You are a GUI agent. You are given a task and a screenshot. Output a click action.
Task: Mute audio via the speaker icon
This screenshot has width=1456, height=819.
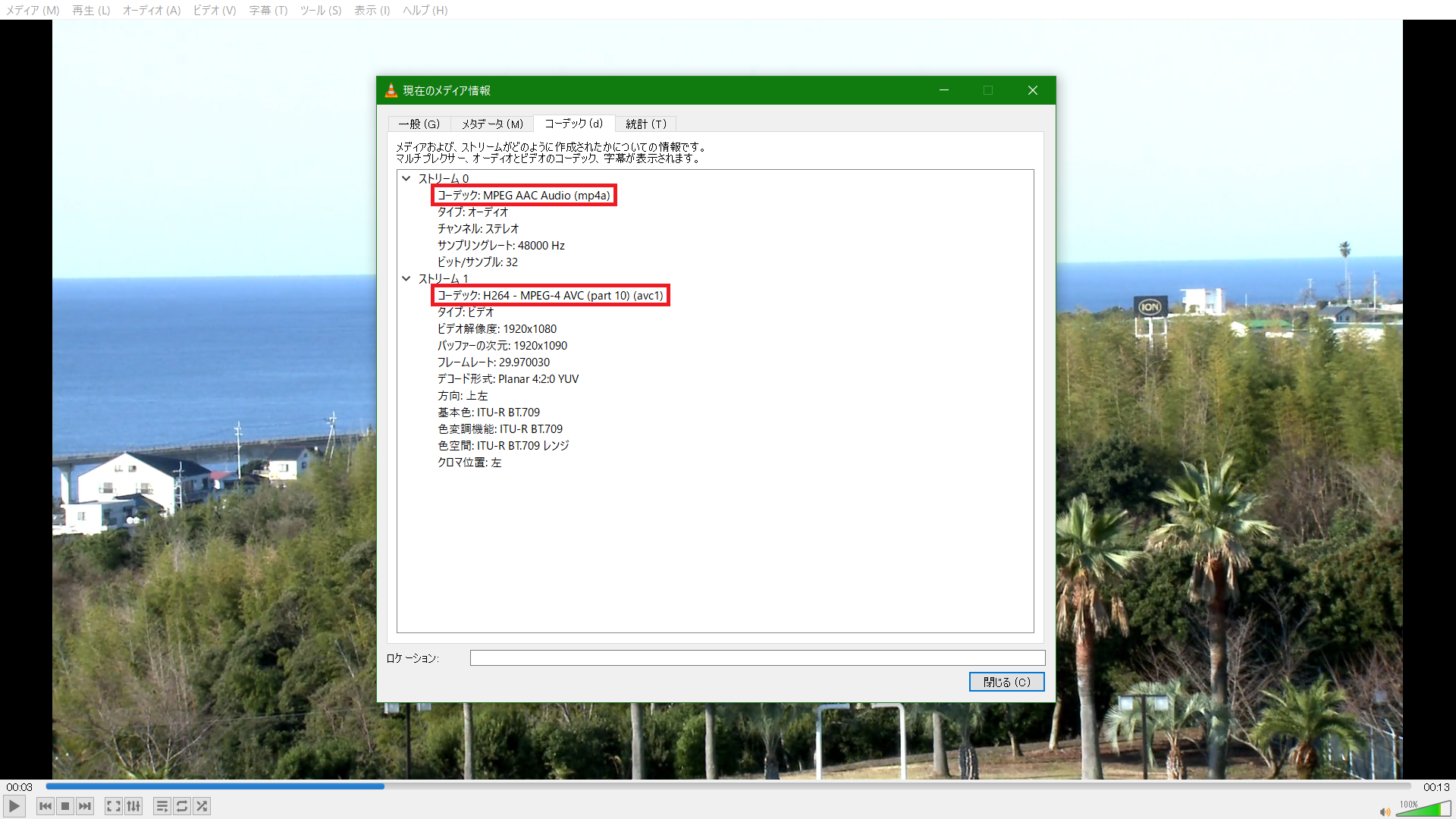click(1385, 811)
